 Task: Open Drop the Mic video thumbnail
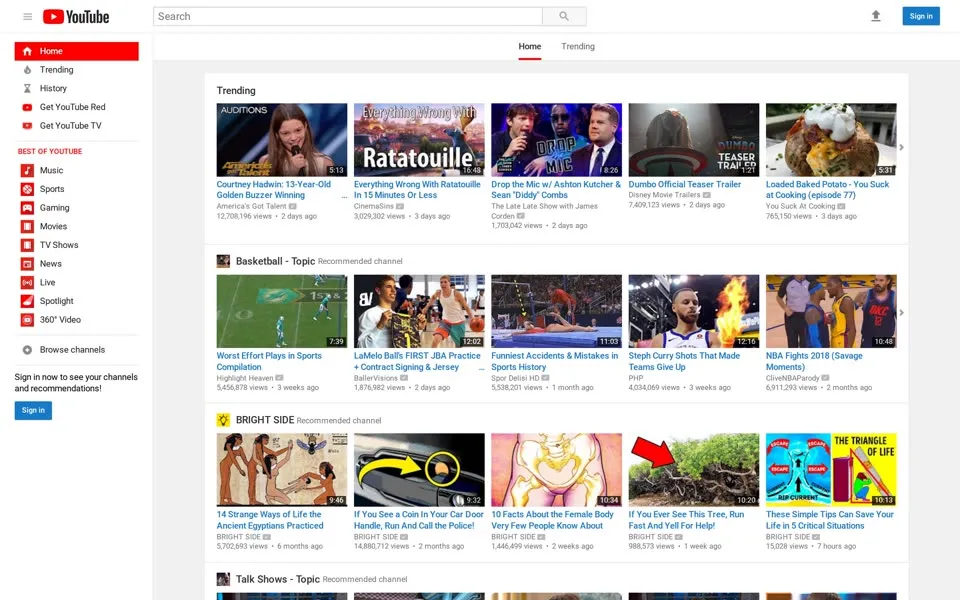556,140
